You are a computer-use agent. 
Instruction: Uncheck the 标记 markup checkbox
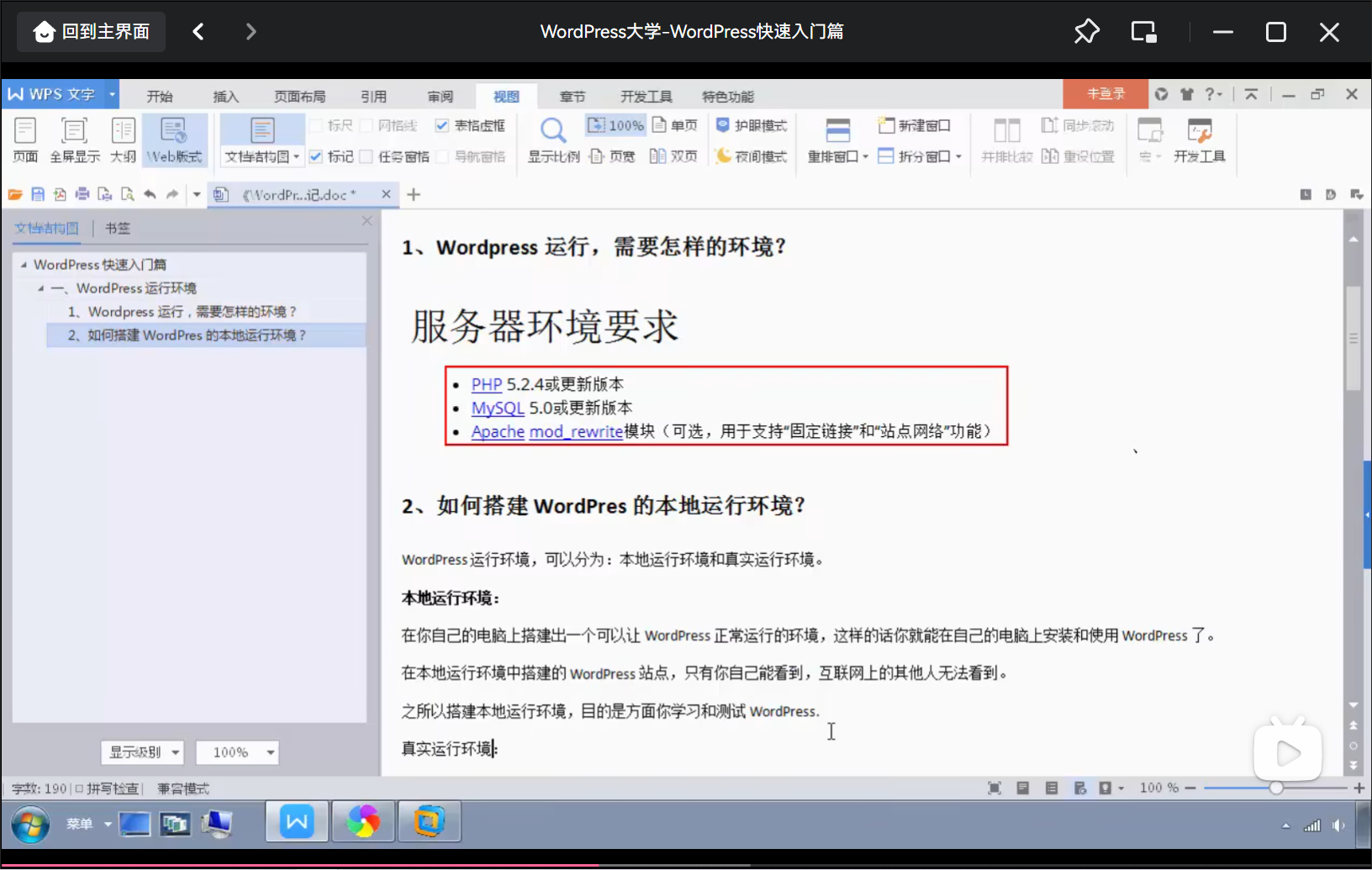point(316,156)
